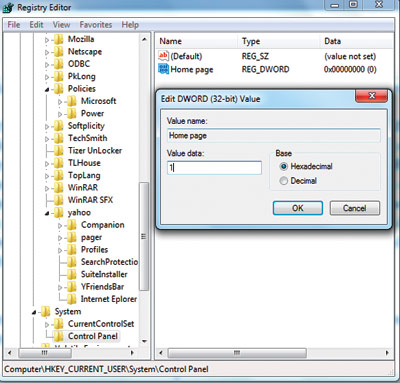400x383 pixels.
Task: Select the WinRAR SFX folder icon
Action: point(59,200)
